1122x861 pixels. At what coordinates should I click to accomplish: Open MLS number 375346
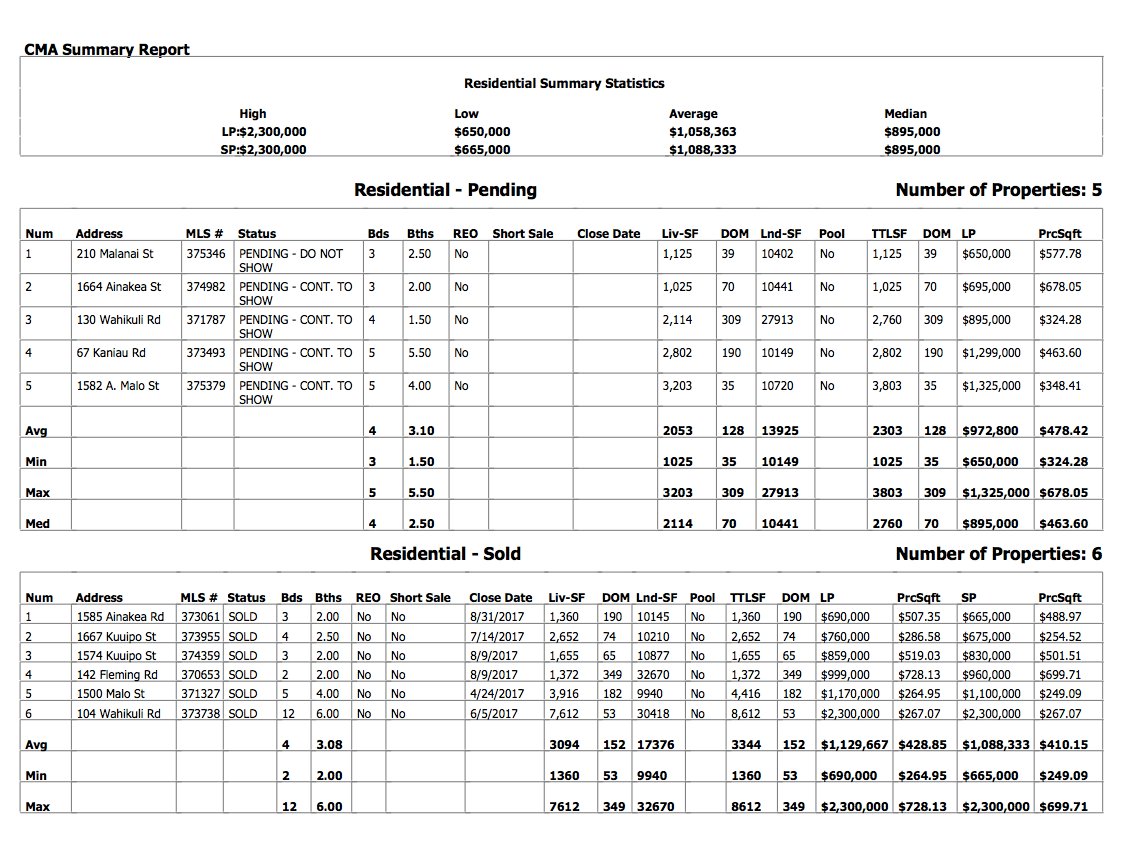[206, 254]
